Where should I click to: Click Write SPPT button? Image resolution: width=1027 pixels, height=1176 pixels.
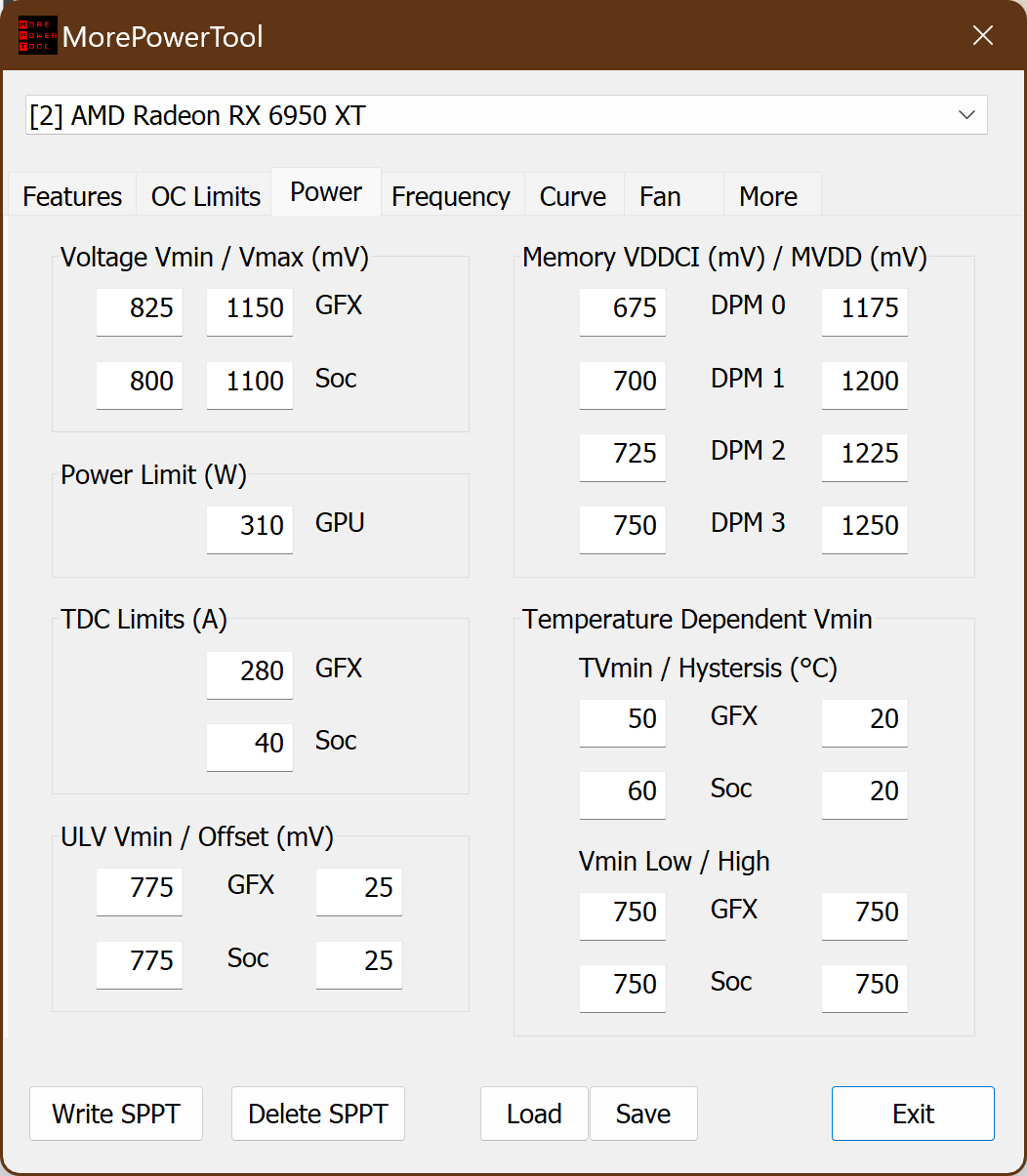(116, 1114)
